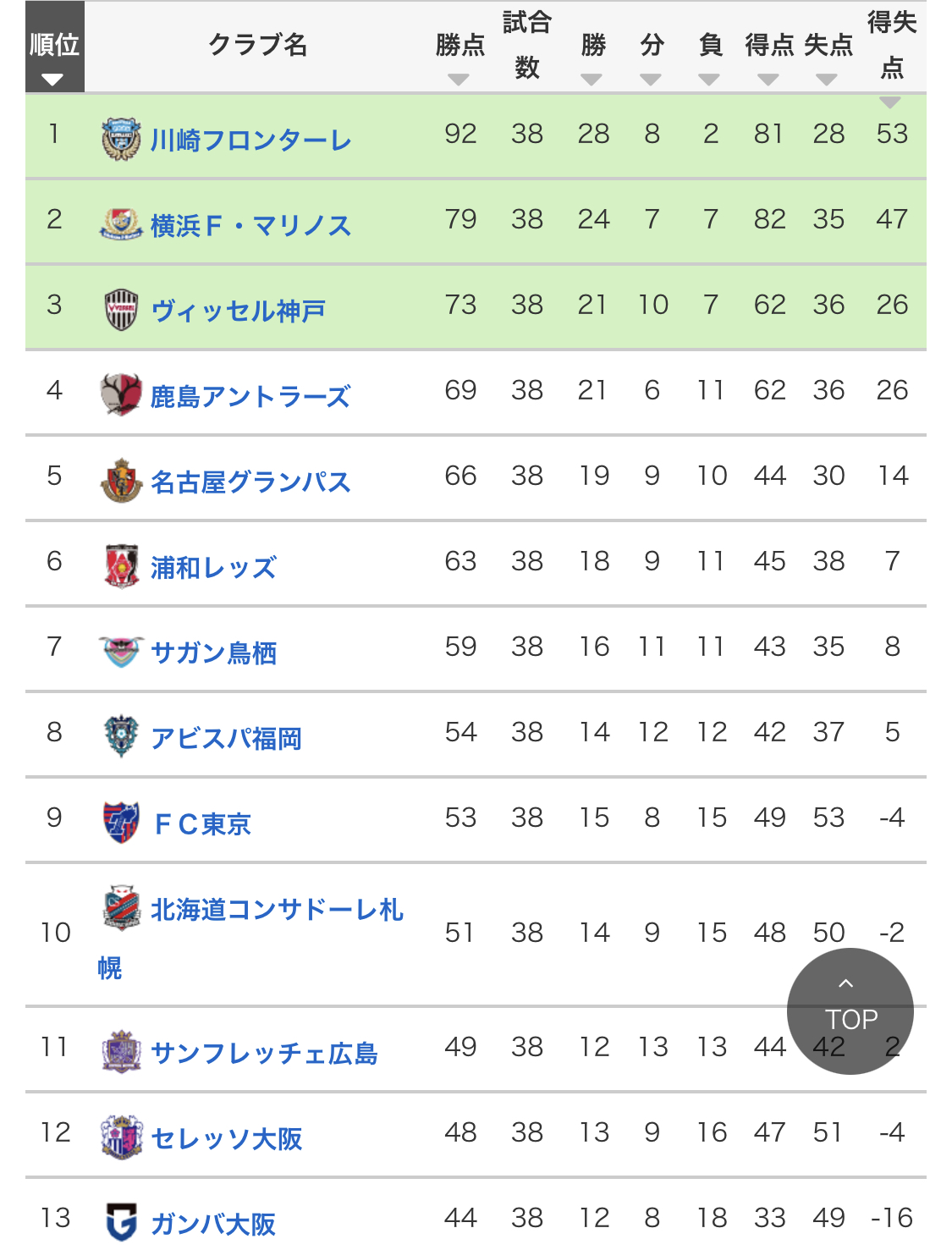Click the Yokohama F. Marinos crest icon
The image size is (952, 1250).
[x=121, y=224]
